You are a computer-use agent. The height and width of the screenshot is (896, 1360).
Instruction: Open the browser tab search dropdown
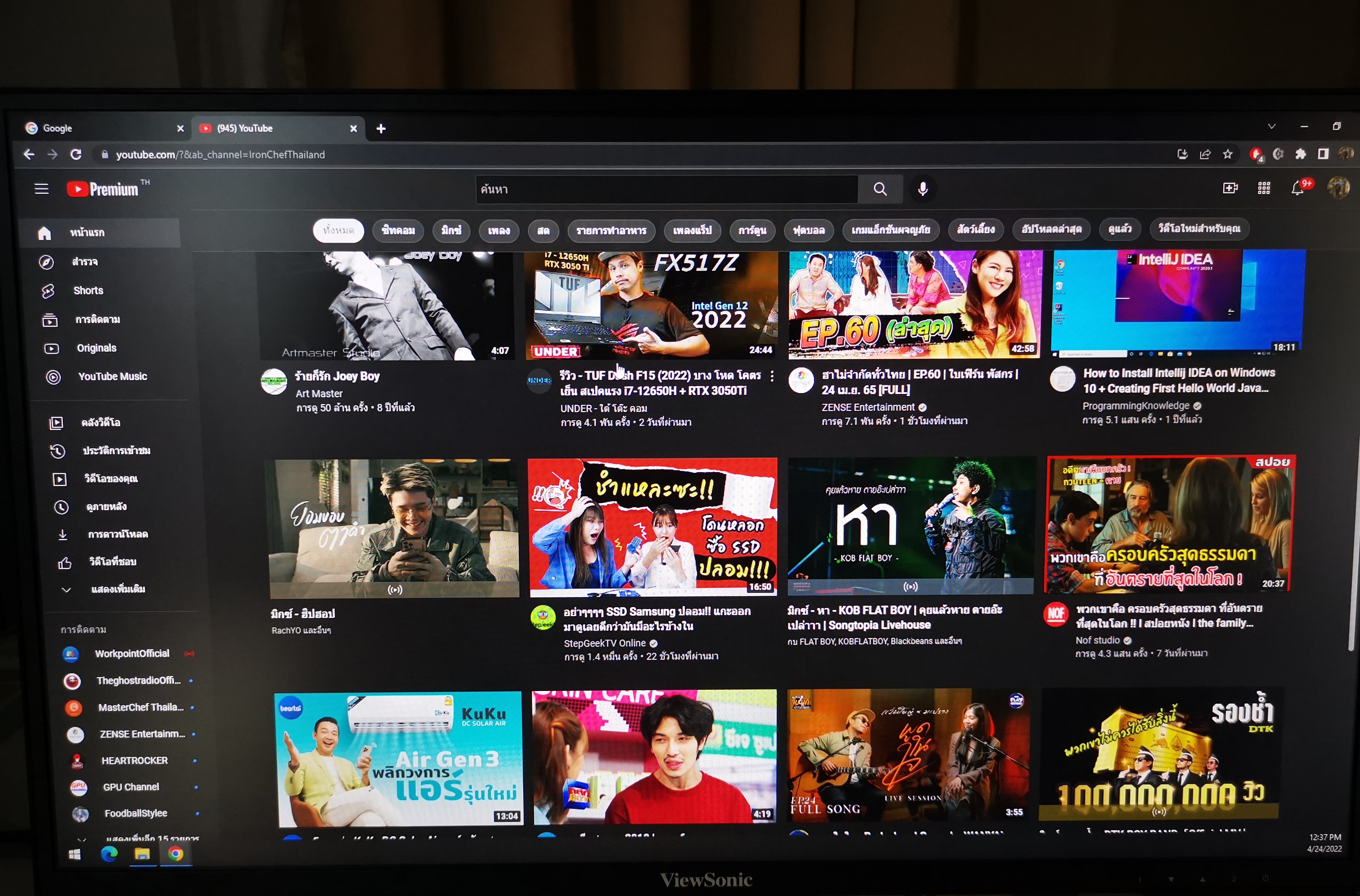1271,126
